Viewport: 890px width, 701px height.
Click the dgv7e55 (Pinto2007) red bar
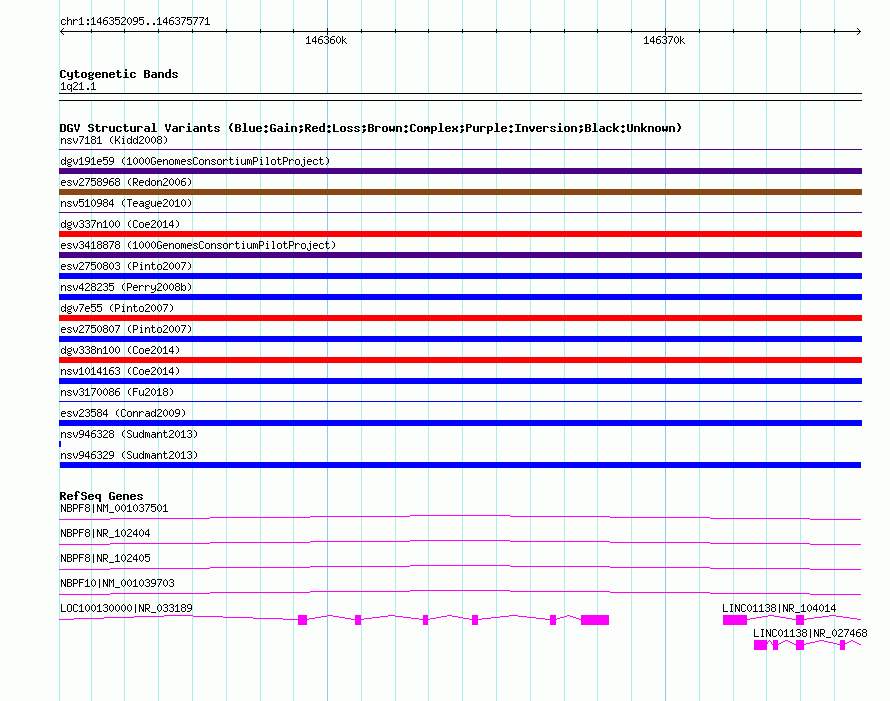[x=460, y=318]
